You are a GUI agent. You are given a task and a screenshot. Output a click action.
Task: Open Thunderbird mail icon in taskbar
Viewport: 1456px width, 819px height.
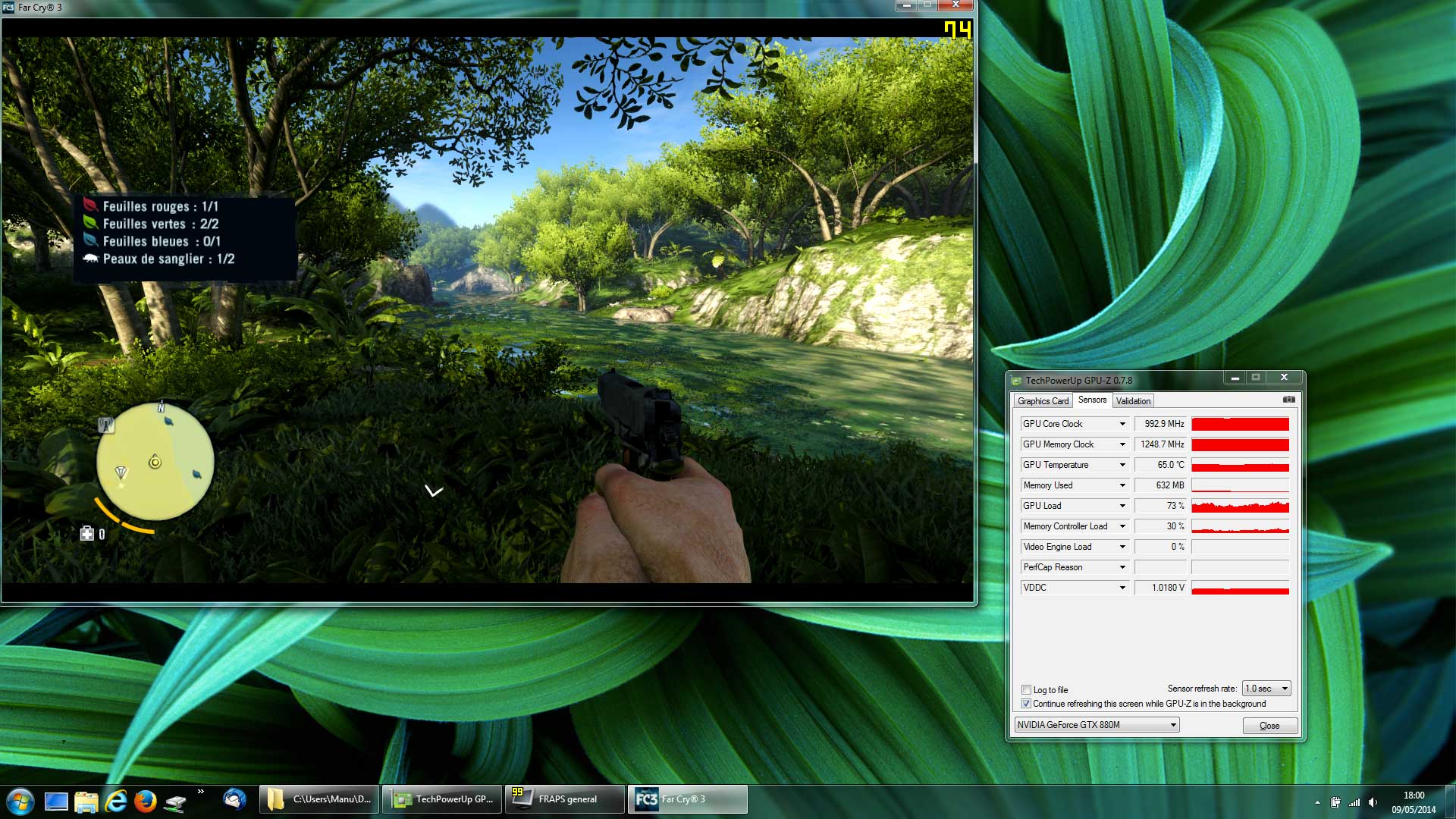(x=235, y=799)
